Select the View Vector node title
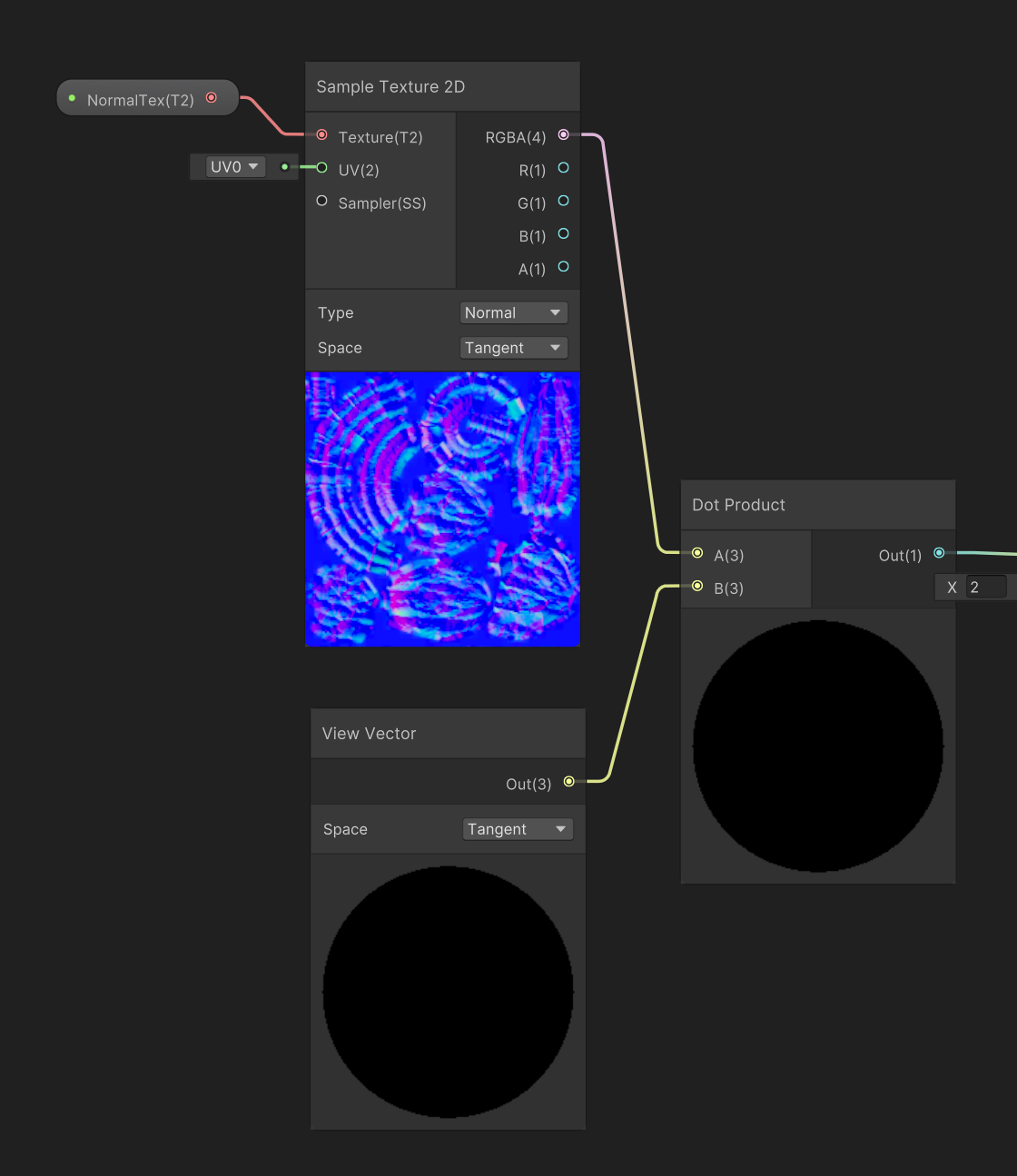The width and height of the screenshot is (1017, 1176). click(369, 734)
